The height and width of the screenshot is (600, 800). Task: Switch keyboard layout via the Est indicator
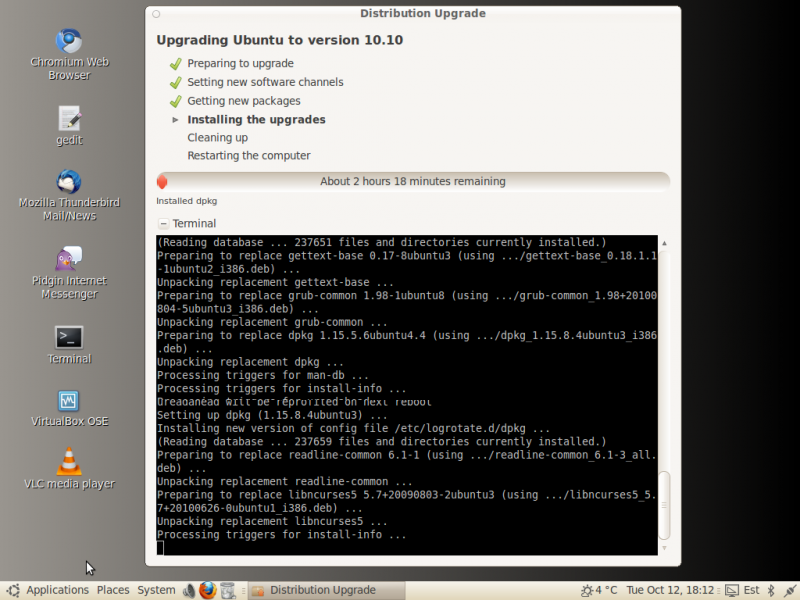(752, 590)
